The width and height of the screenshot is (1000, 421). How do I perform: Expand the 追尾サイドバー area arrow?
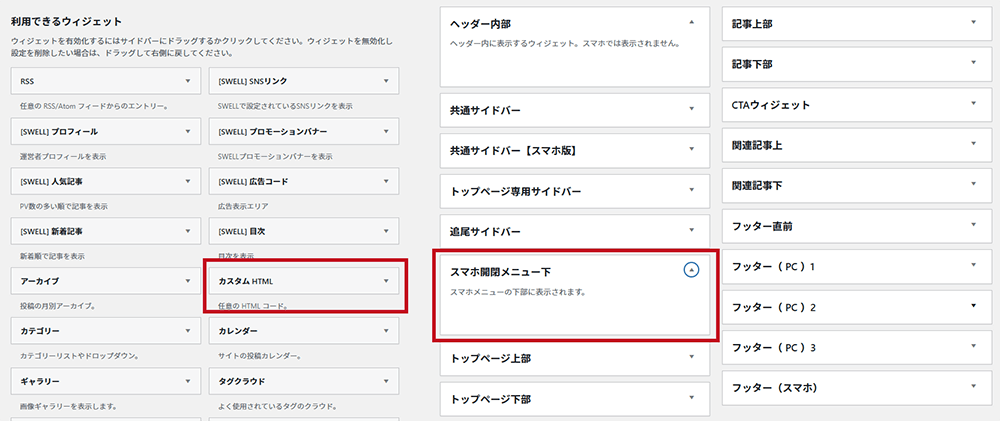pos(691,230)
